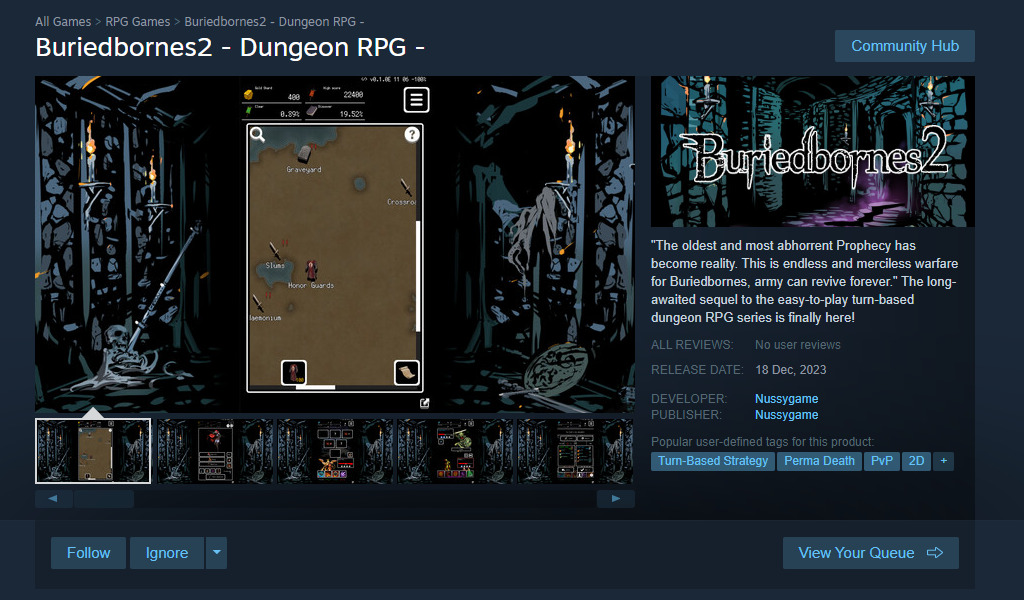This screenshot has width=1024, height=600.
Task: Select the third screenshot thumbnail
Action: coord(335,451)
